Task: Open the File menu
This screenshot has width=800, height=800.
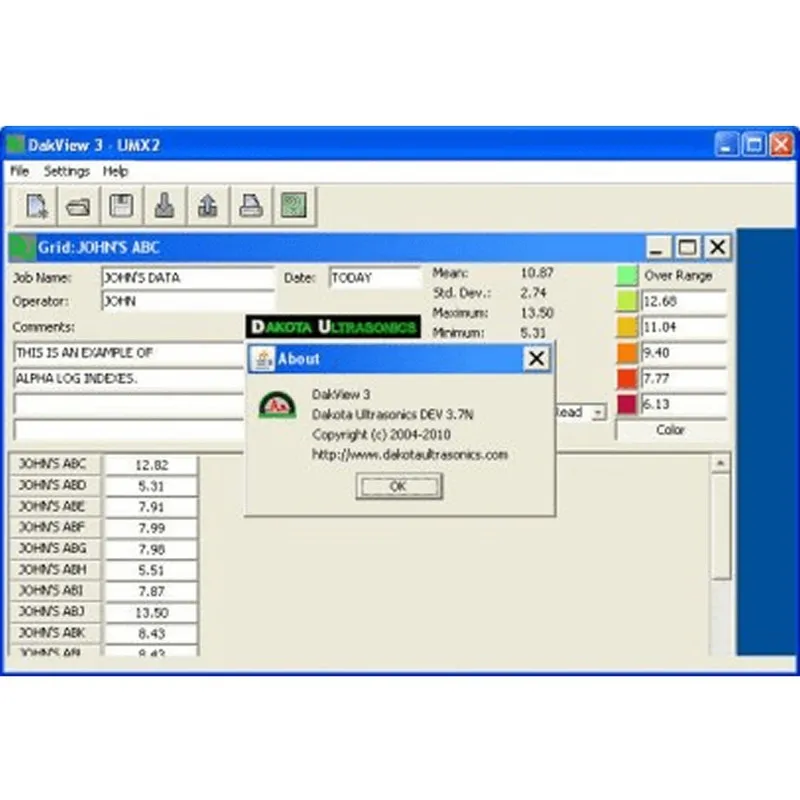Action: [x=17, y=171]
